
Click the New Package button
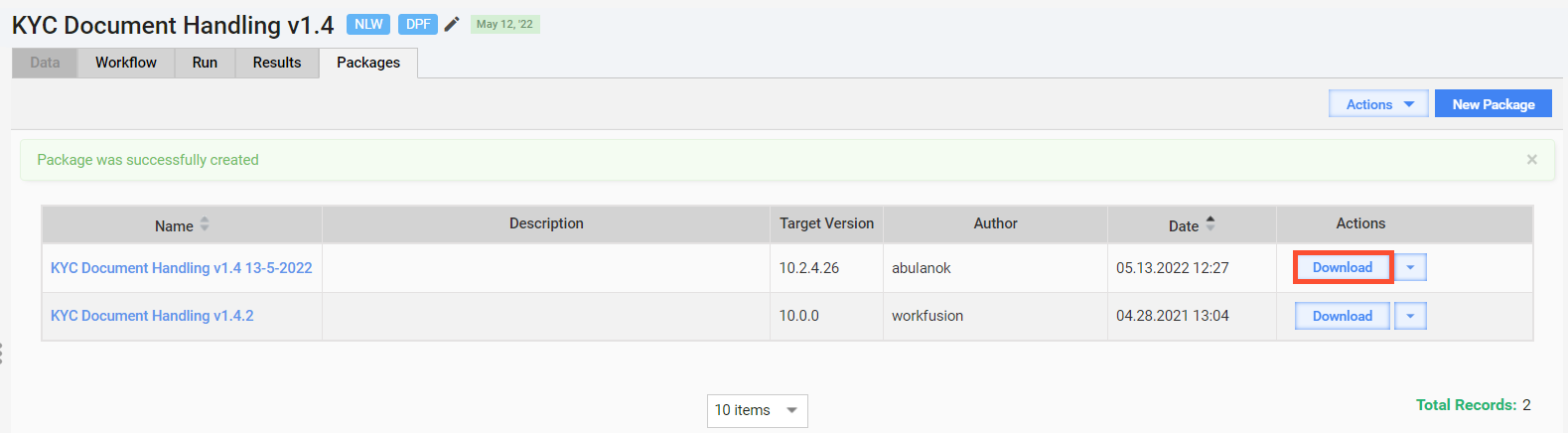[x=1494, y=104]
